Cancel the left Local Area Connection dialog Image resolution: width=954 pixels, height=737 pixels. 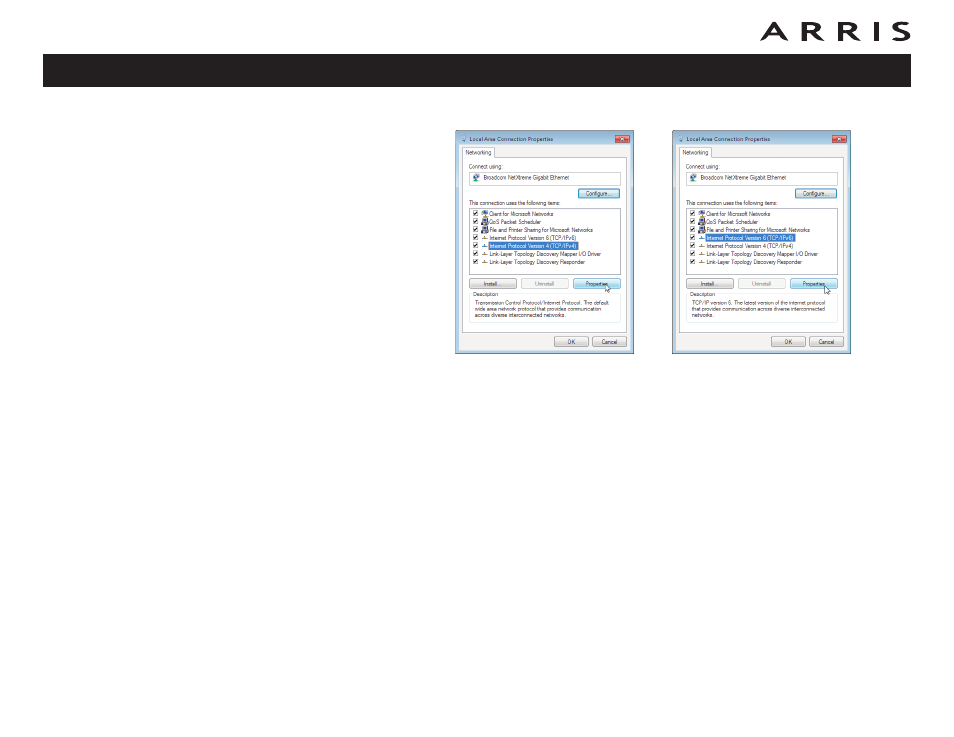pyautogui.click(x=609, y=342)
